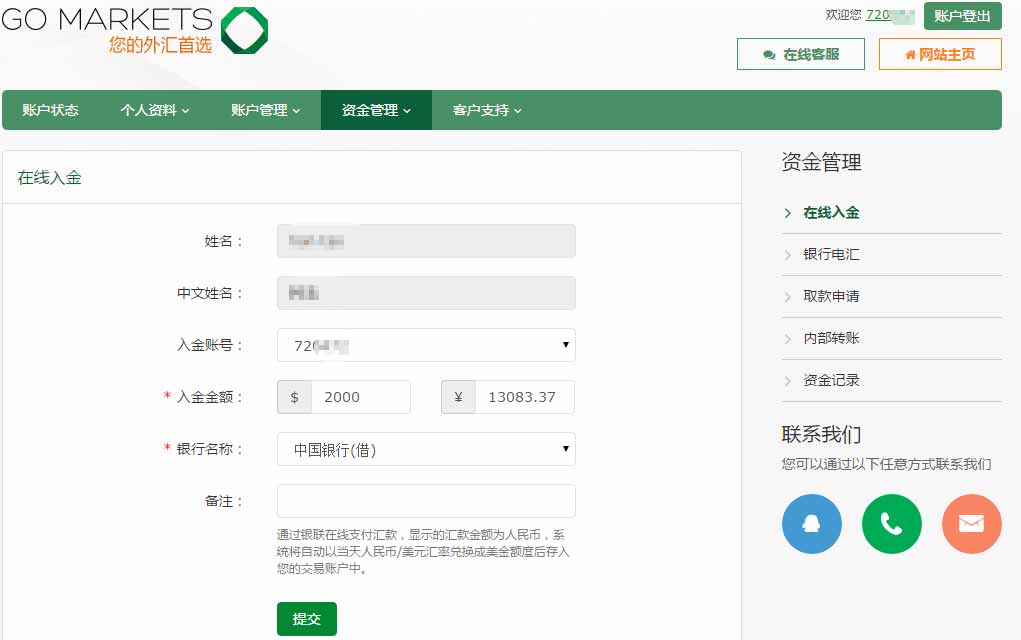This screenshot has height=640, width=1021.
Task: Open the 账户管理 menu
Action: [265, 110]
